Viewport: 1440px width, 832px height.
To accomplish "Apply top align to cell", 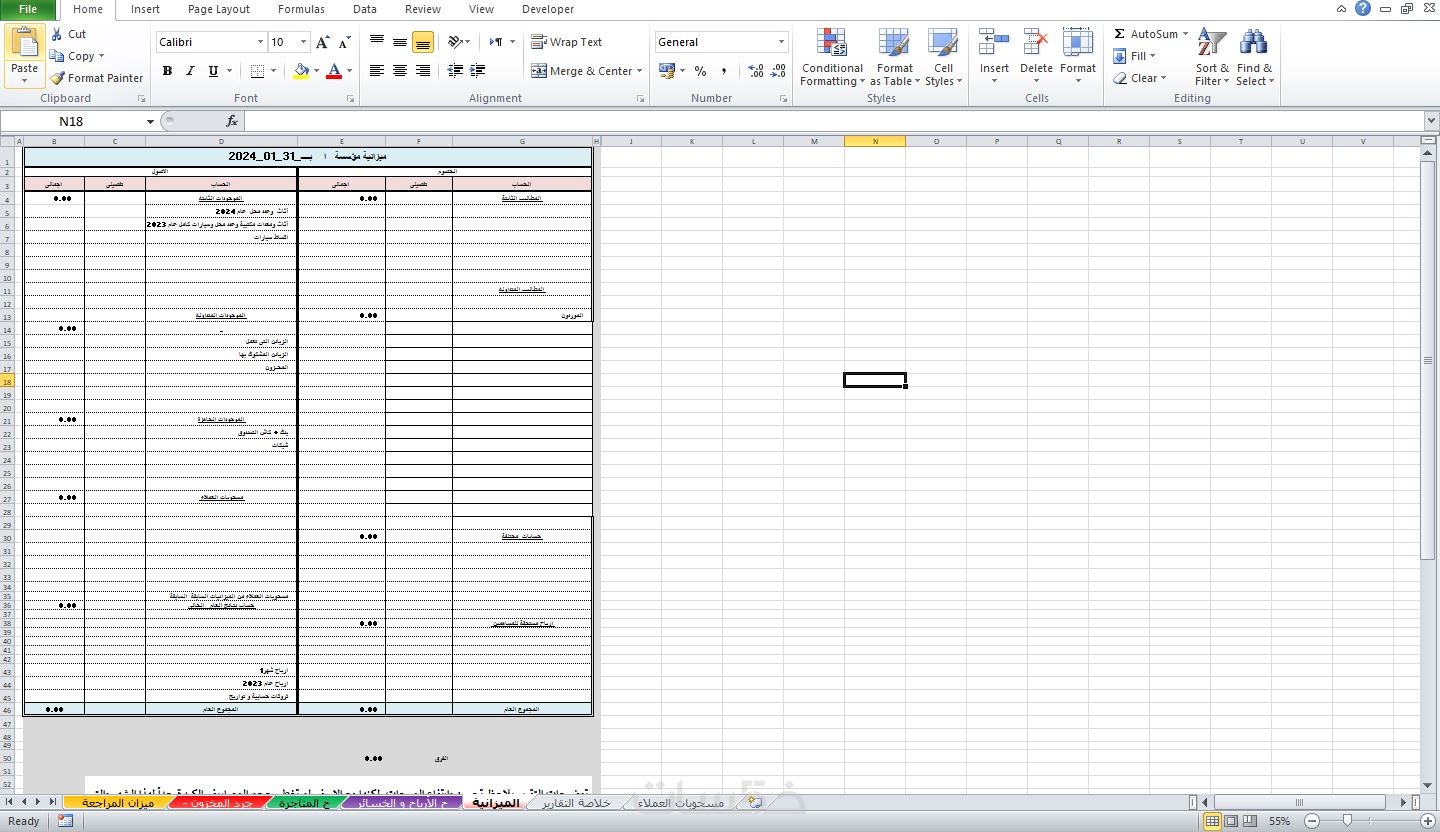I will pyautogui.click(x=377, y=42).
